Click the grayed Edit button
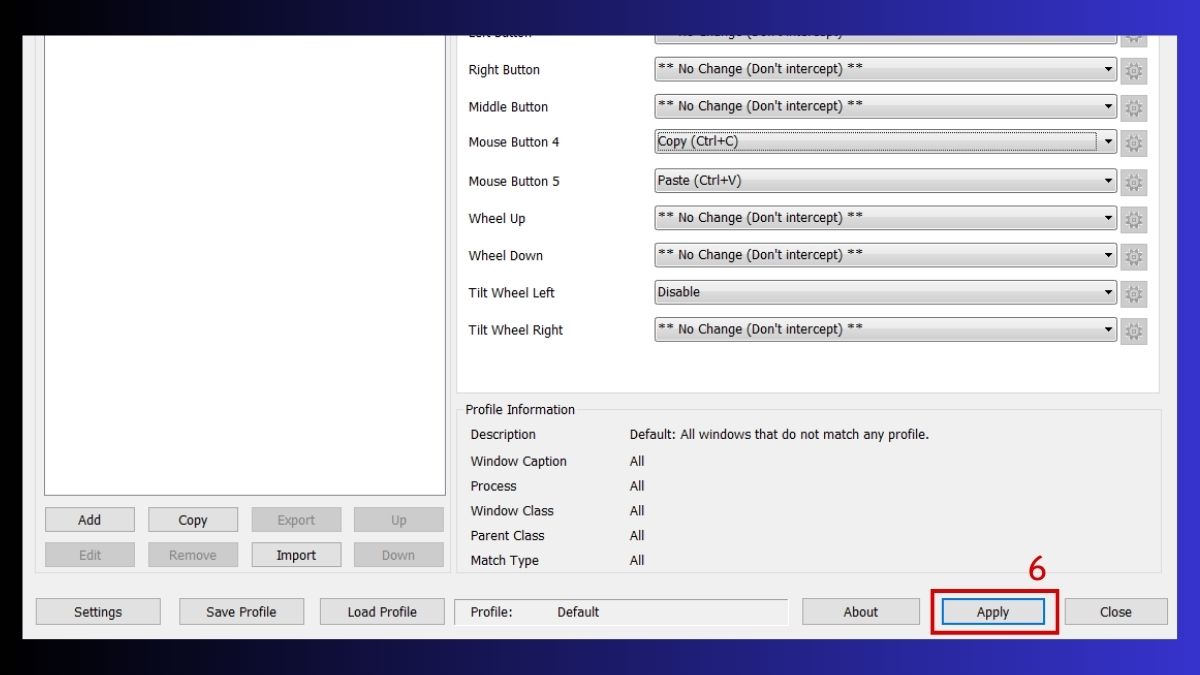This screenshot has height=675, width=1200. coord(90,555)
